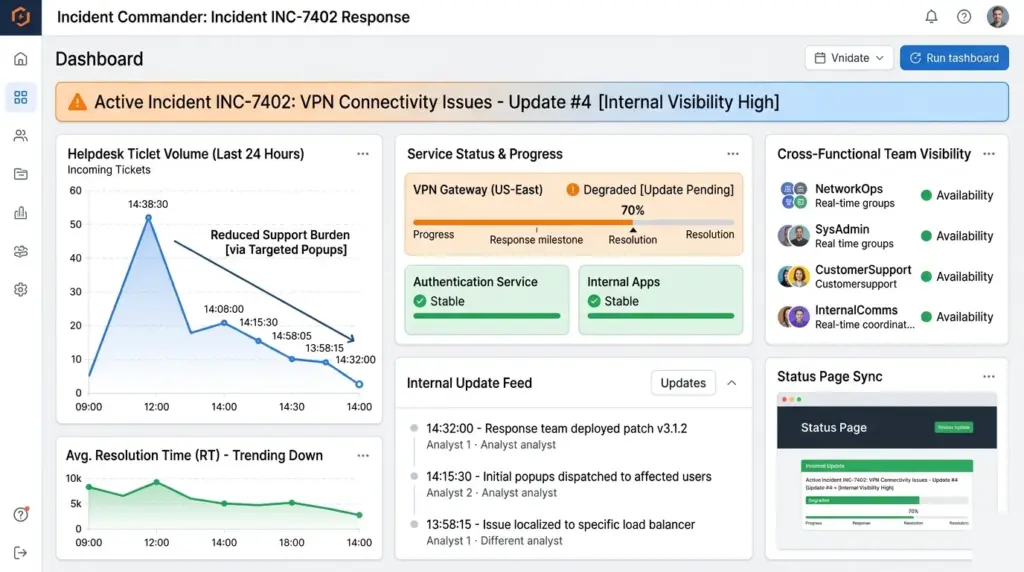Open the Status Page Sync options menu
Image resolution: width=1024 pixels, height=572 pixels.
coord(989,377)
